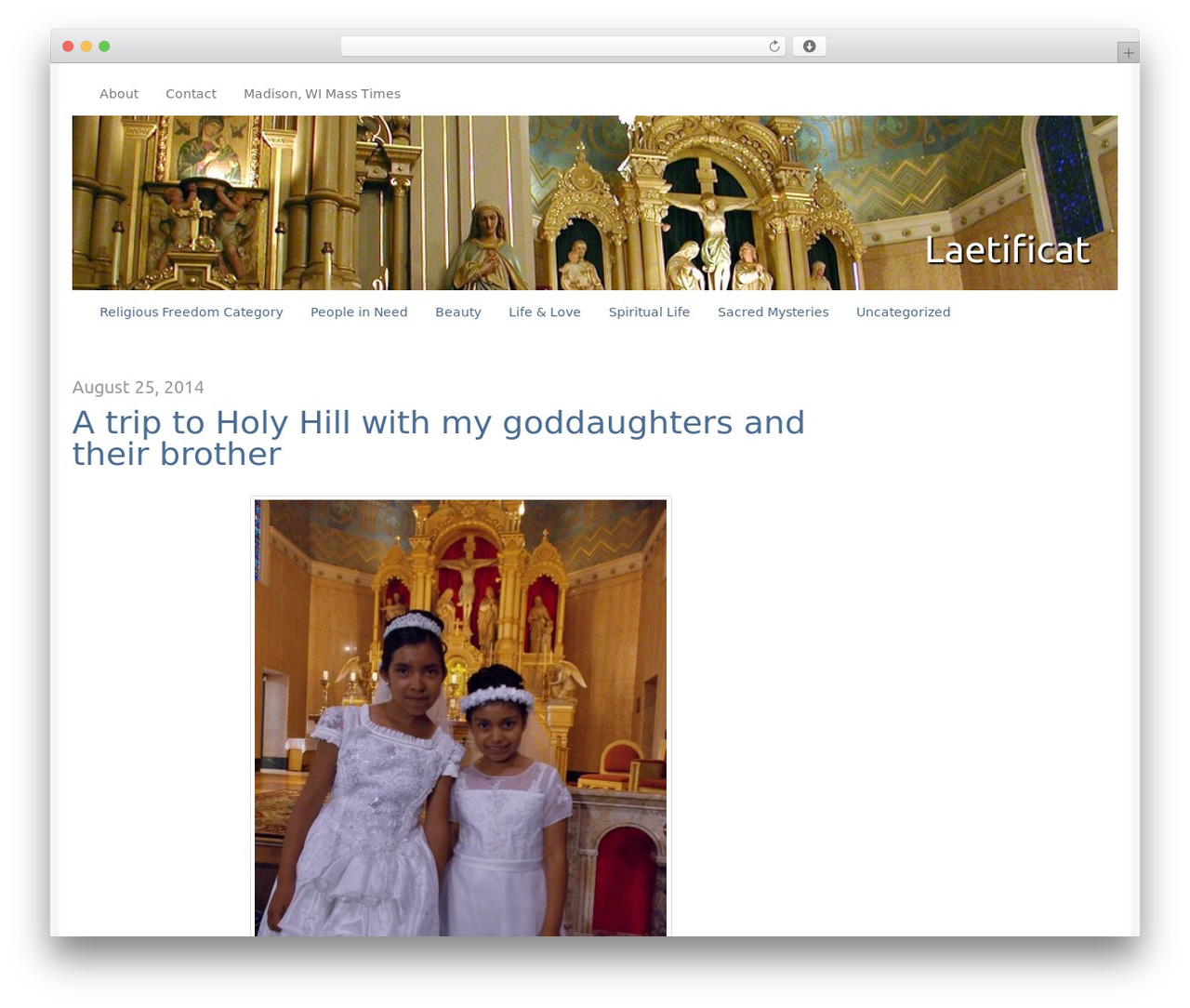Viewport: 1190px width, 1008px height.
Task: Click the green maximize window dot
Action: 104,46
